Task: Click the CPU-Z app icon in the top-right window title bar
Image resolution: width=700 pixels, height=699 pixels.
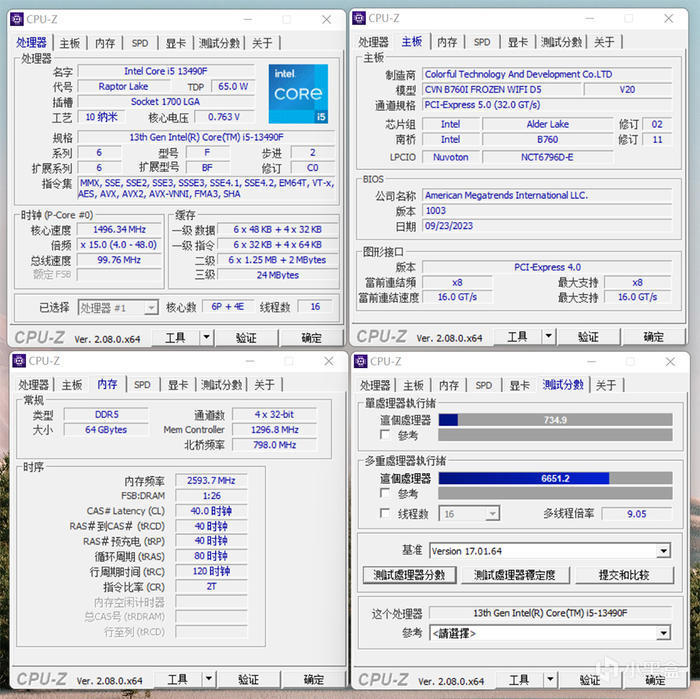Action: [359, 18]
